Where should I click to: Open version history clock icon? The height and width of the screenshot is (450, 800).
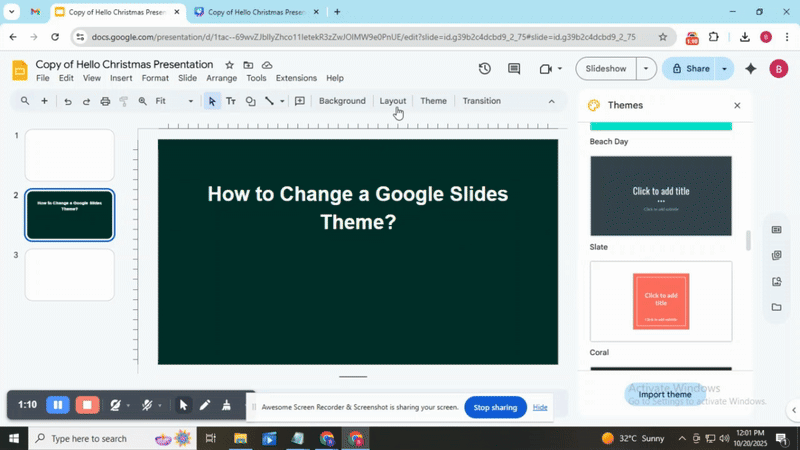[x=485, y=69]
